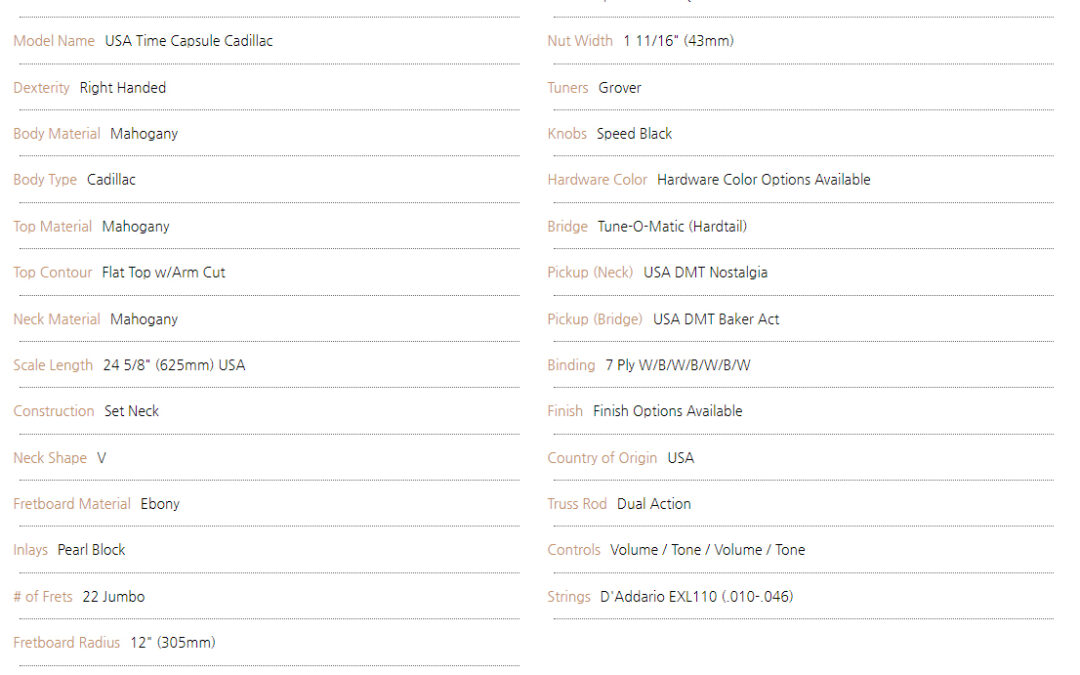Screen dimensions: 1080x675
Task: Click the Pearl Block inlays value
Action: point(92,550)
